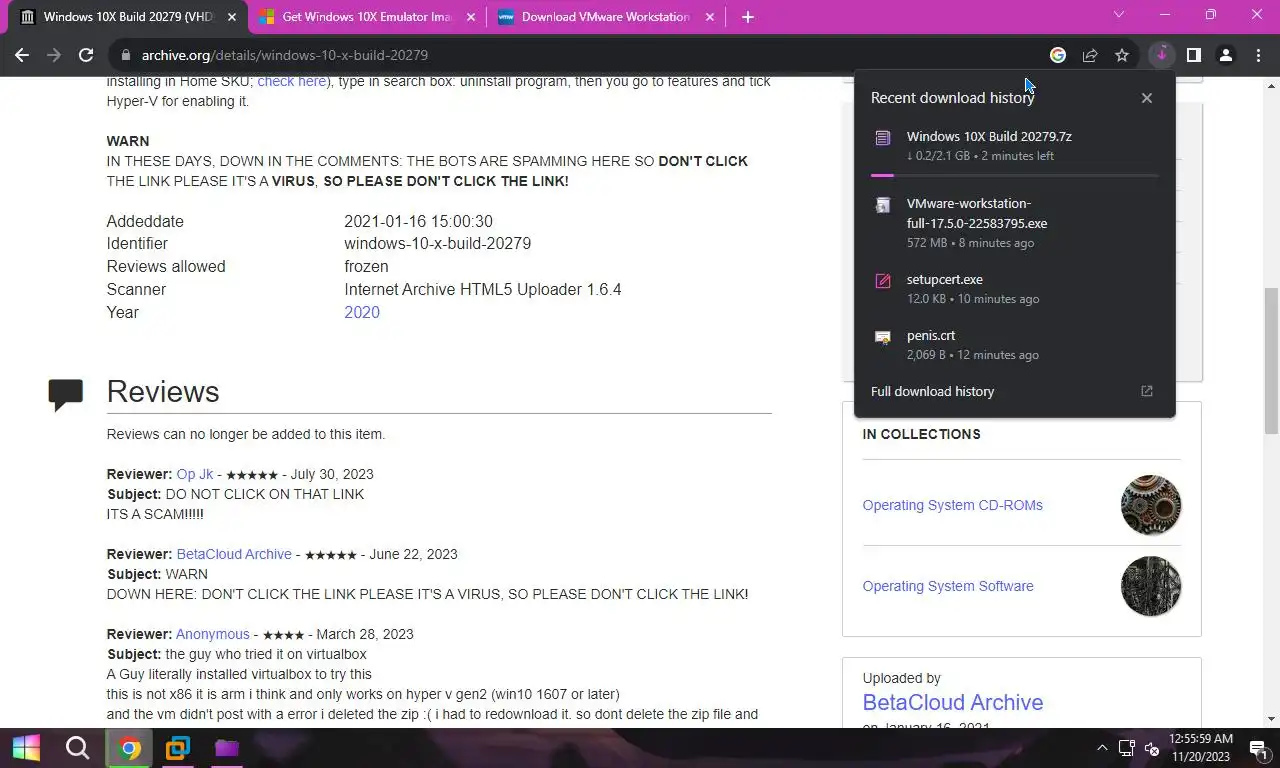Click the VMware-workstation installer file icon
The width and height of the screenshot is (1280, 768).
click(x=883, y=205)
